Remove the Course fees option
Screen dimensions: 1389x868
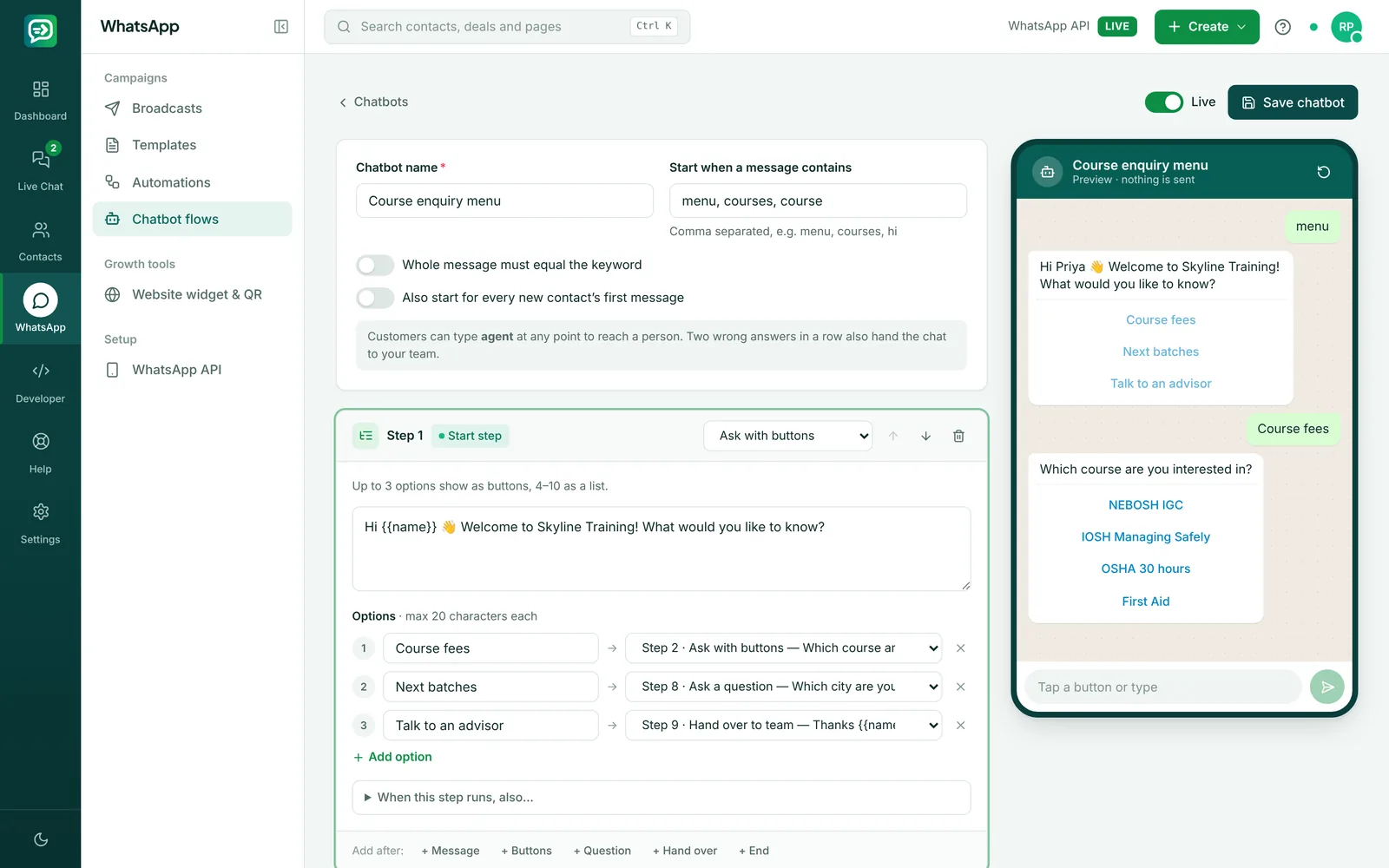[960, 648]
